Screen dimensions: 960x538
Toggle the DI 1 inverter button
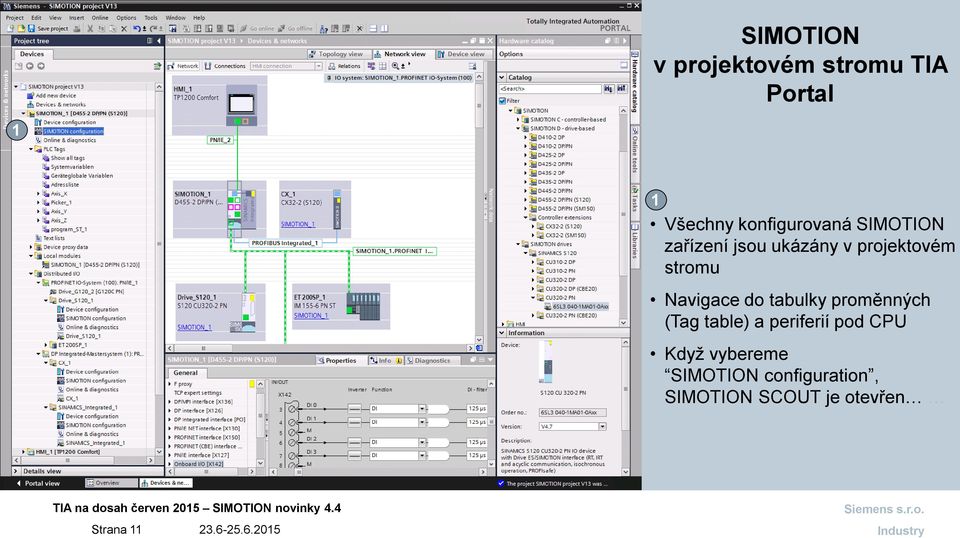(x=355, y=422)
